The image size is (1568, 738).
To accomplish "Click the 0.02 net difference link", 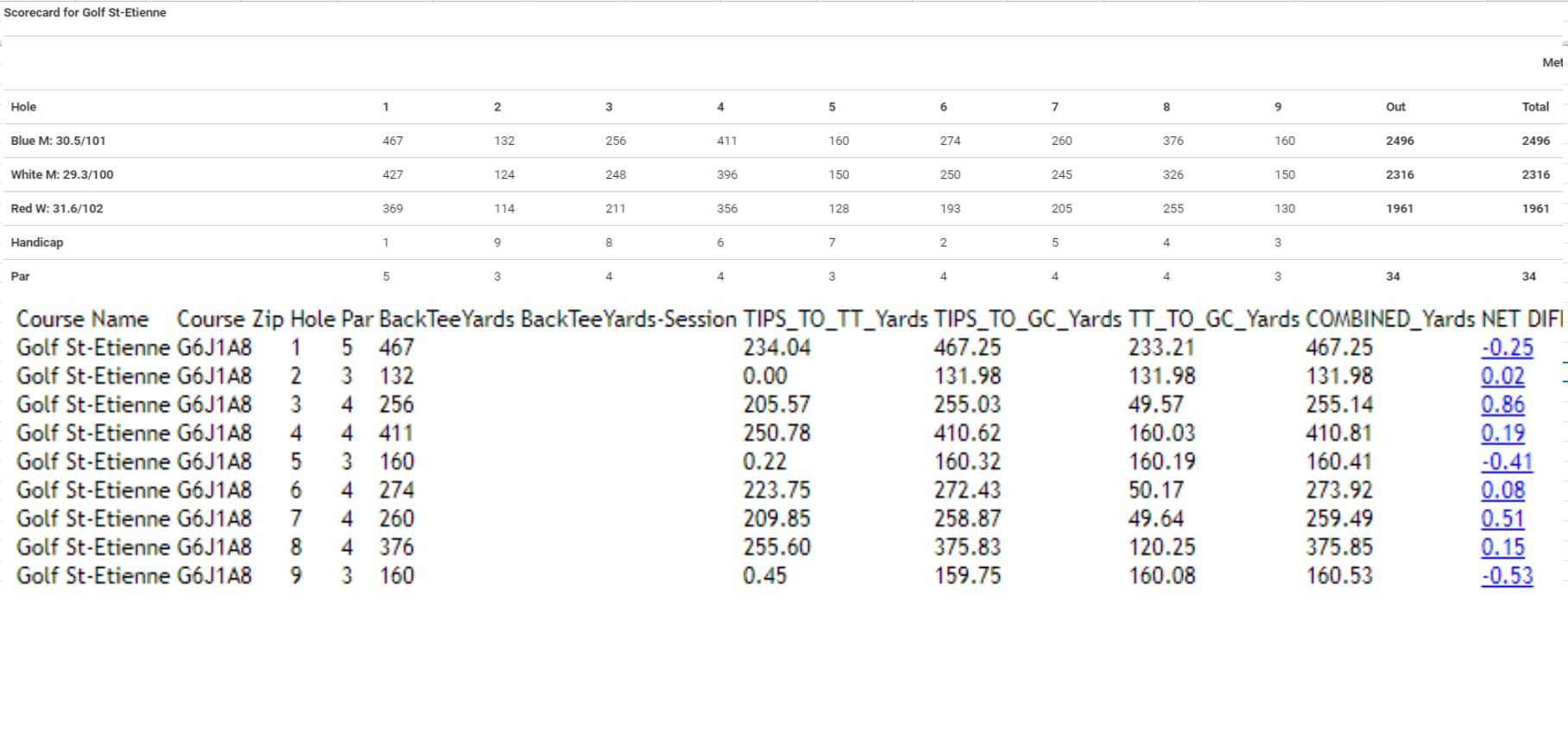I will (1502, 376).
